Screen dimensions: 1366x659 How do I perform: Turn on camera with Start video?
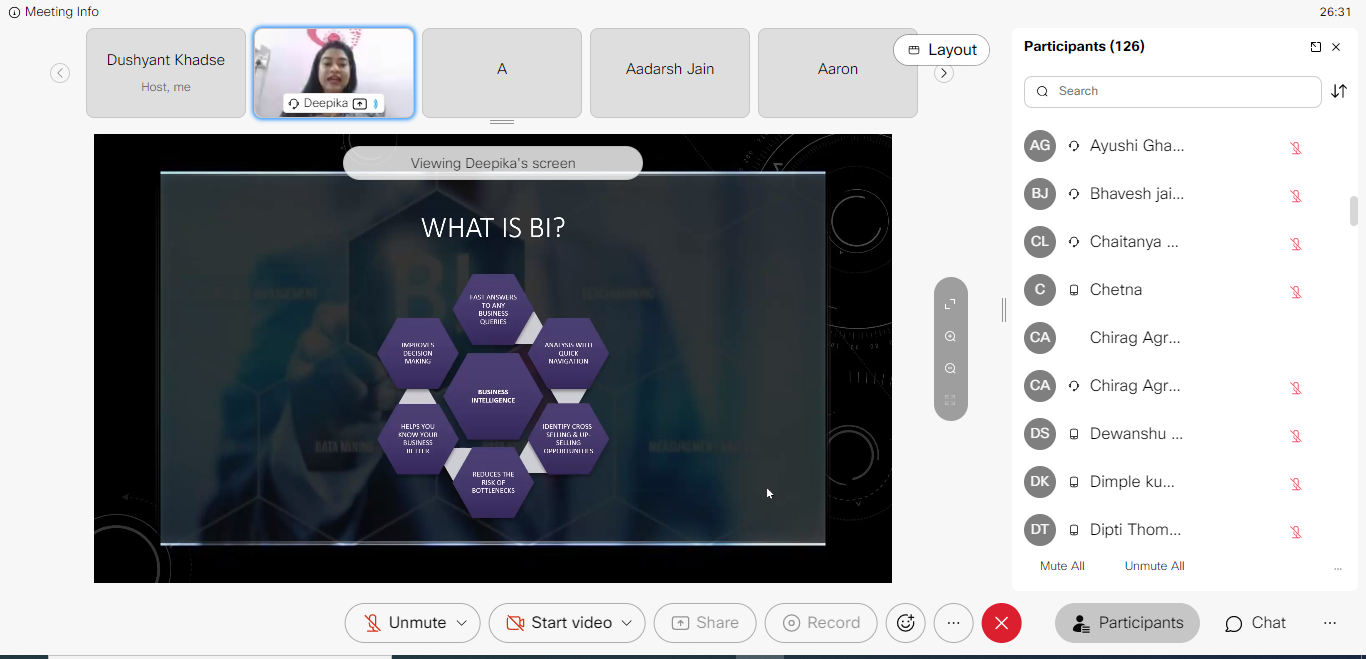coord(558,623)
